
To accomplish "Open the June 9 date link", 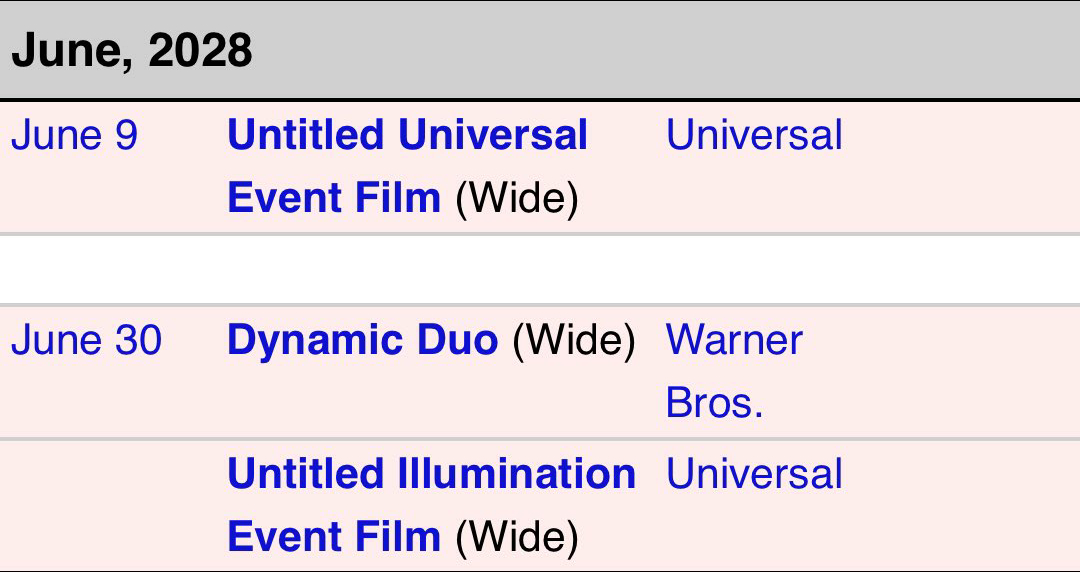I will [74, 136].
